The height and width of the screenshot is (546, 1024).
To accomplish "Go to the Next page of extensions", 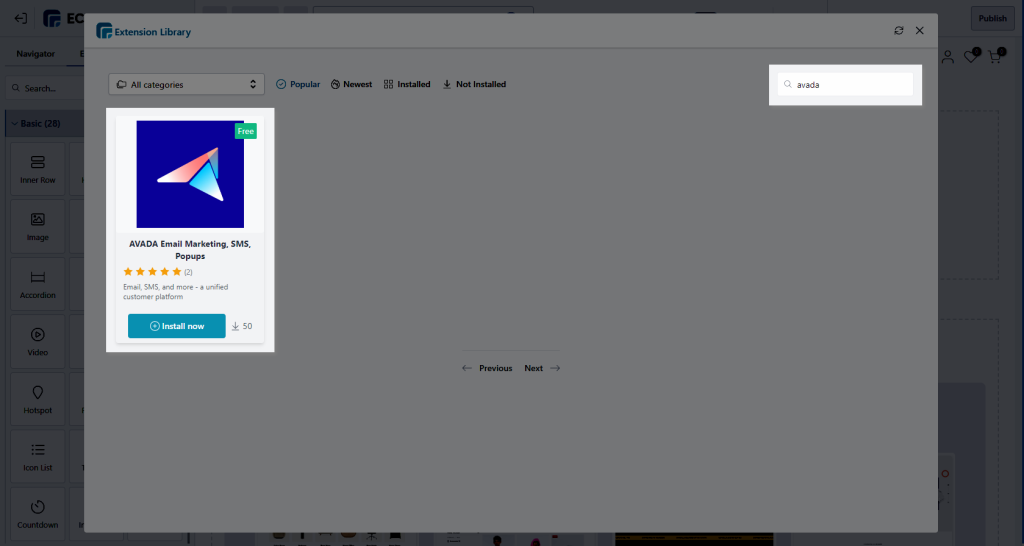I will (x=542, y=368).
